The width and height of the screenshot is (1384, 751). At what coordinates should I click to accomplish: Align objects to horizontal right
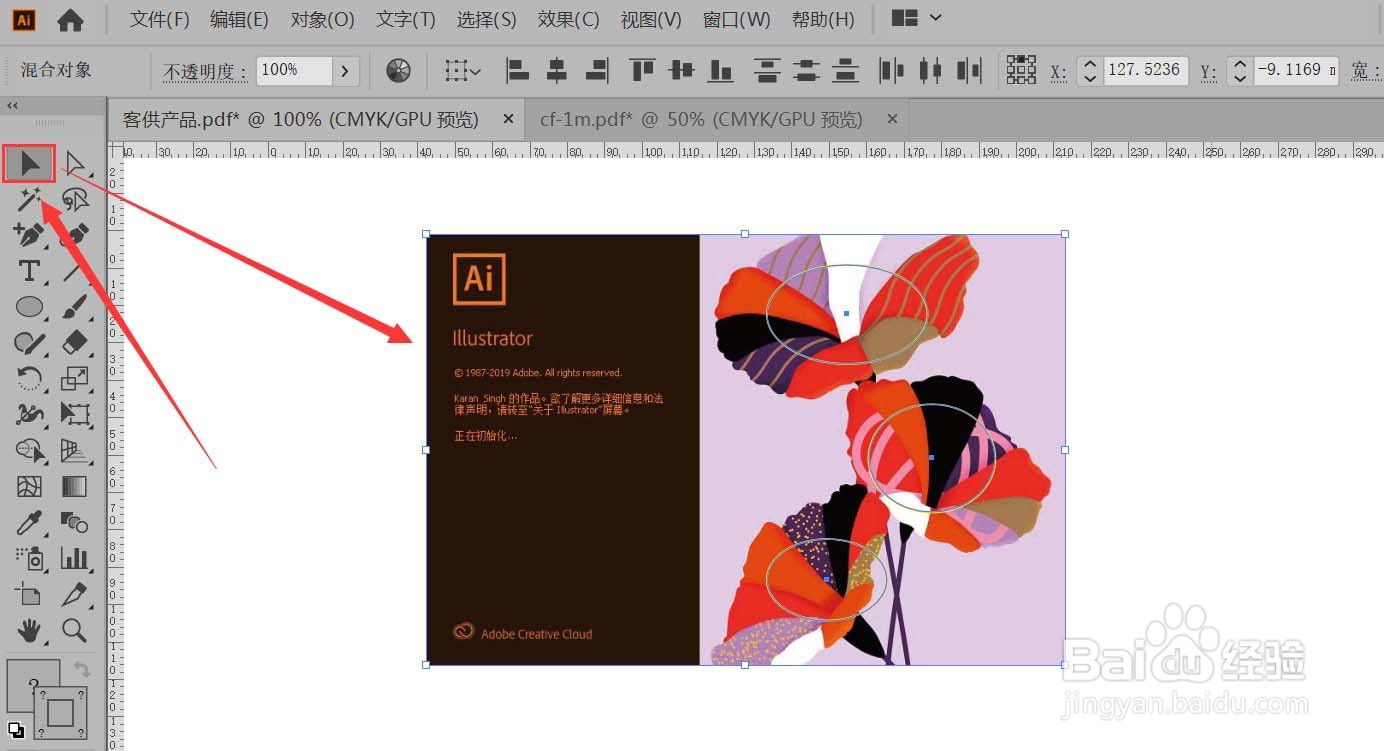point(597,70)
